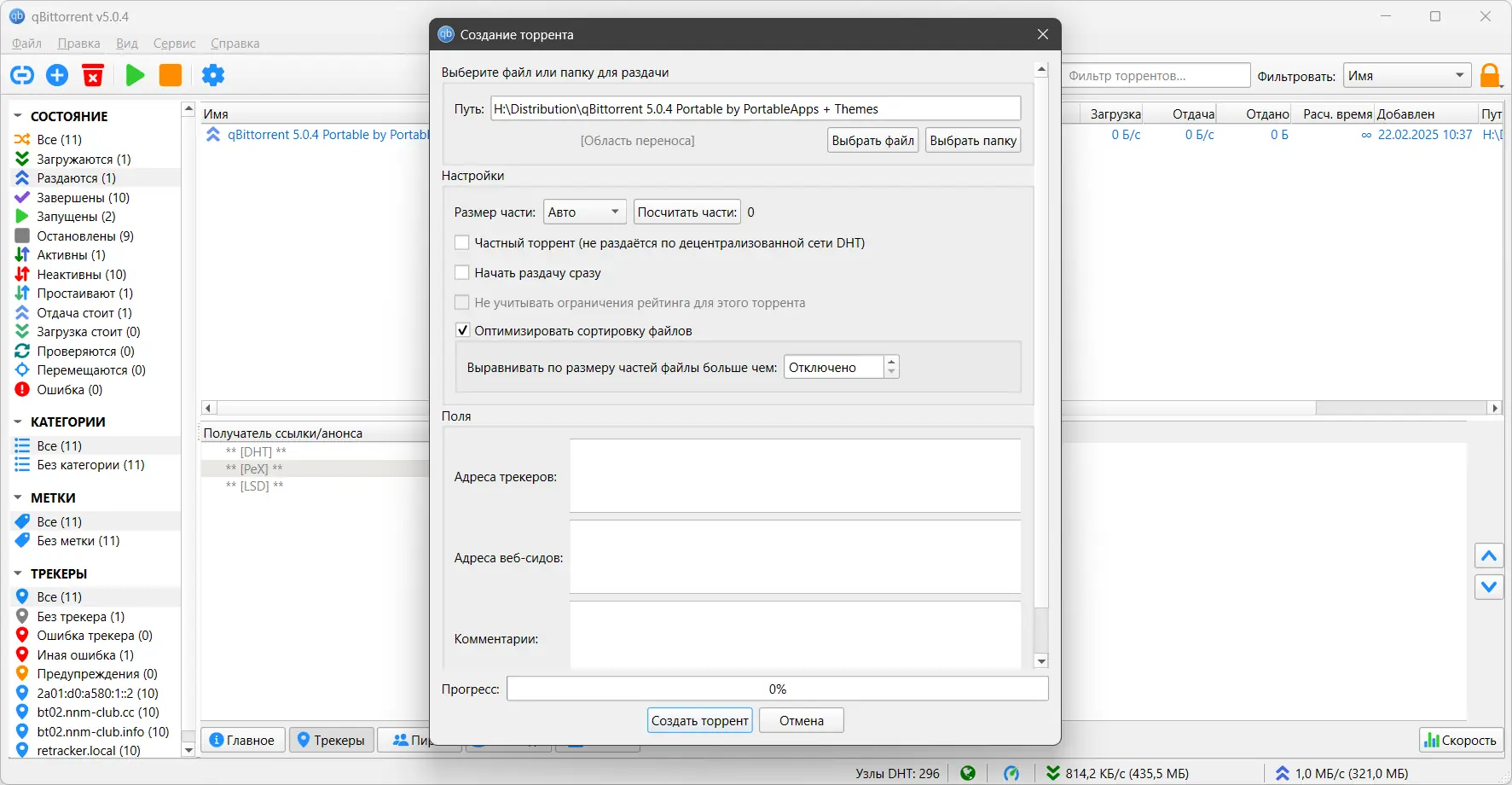Viewport: 1512px width, 785px height.
Task: Click the add torrent file plus icon
Action: click(57, 75)
